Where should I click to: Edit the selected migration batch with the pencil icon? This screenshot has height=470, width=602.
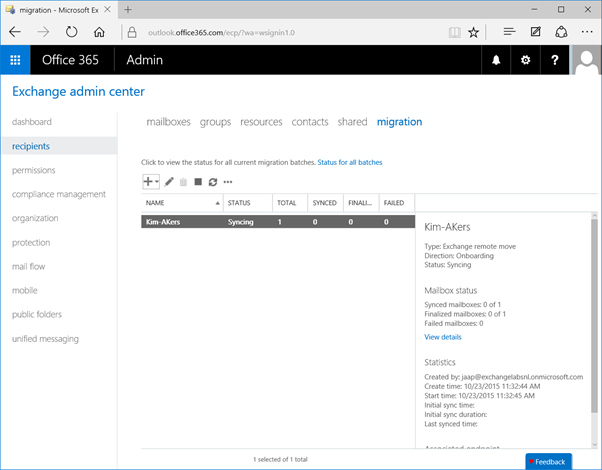(x=169, y=182)
